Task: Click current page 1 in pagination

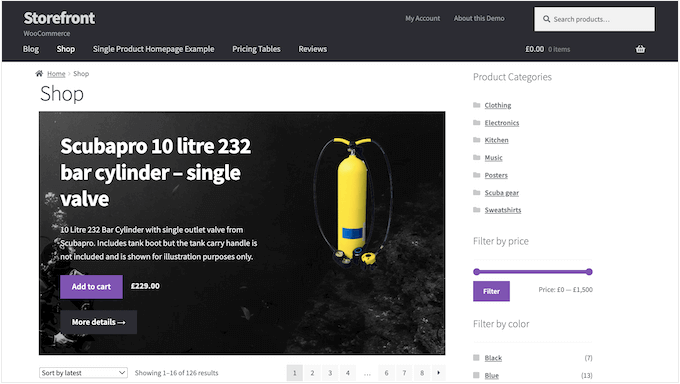Action: [294, 373]
